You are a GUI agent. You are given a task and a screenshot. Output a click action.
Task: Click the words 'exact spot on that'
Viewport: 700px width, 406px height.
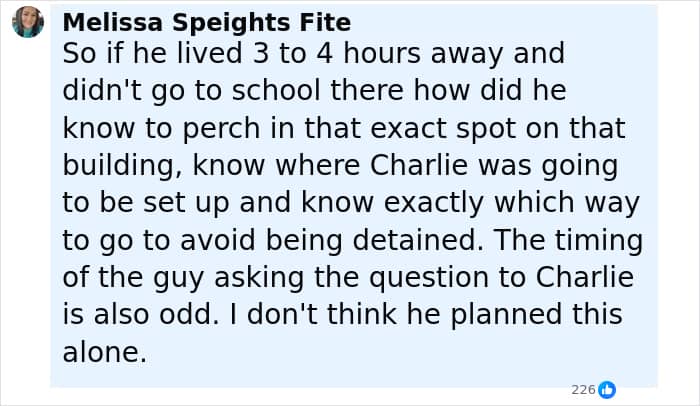[x=497, y=129]
